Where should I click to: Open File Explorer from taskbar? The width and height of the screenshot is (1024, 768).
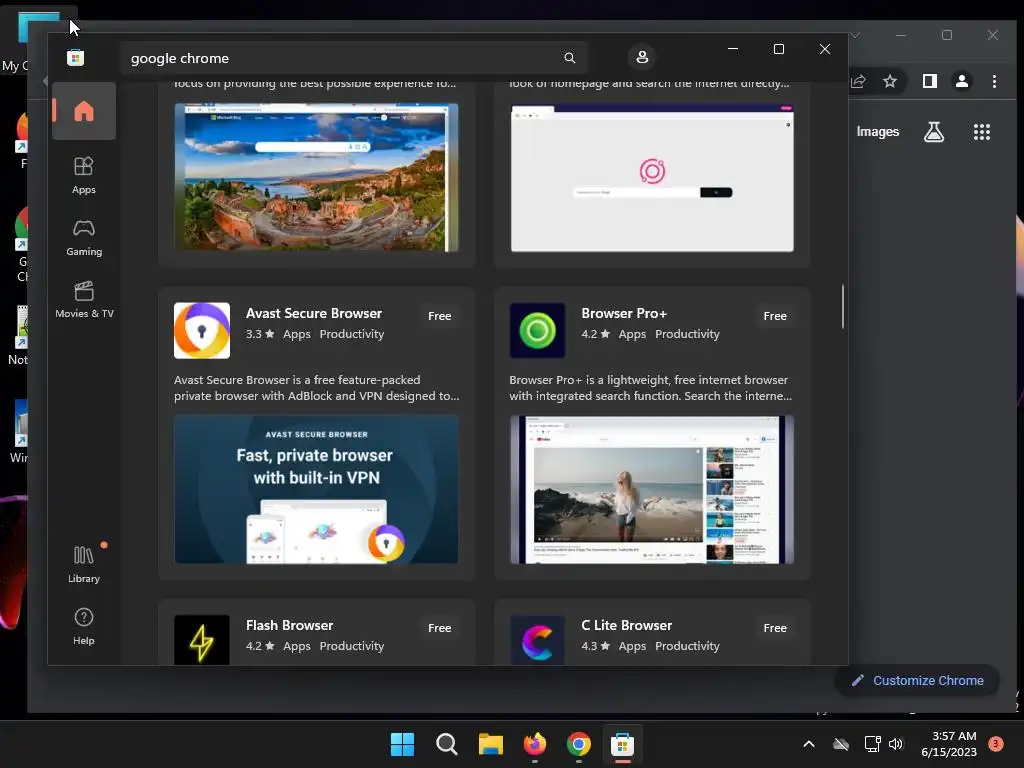coord(490,744)
